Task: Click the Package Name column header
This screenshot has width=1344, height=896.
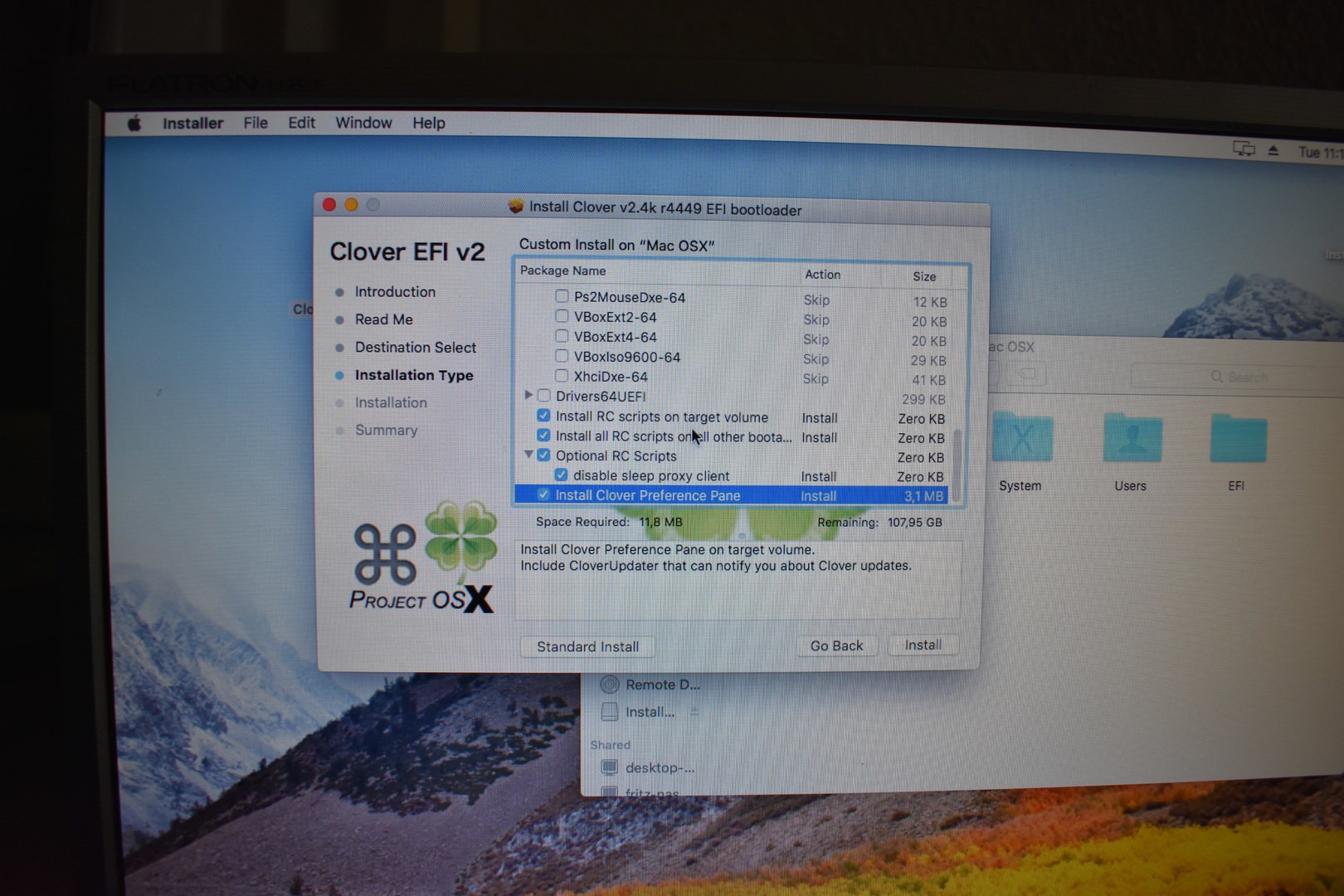Action: [x=562, y=270]
